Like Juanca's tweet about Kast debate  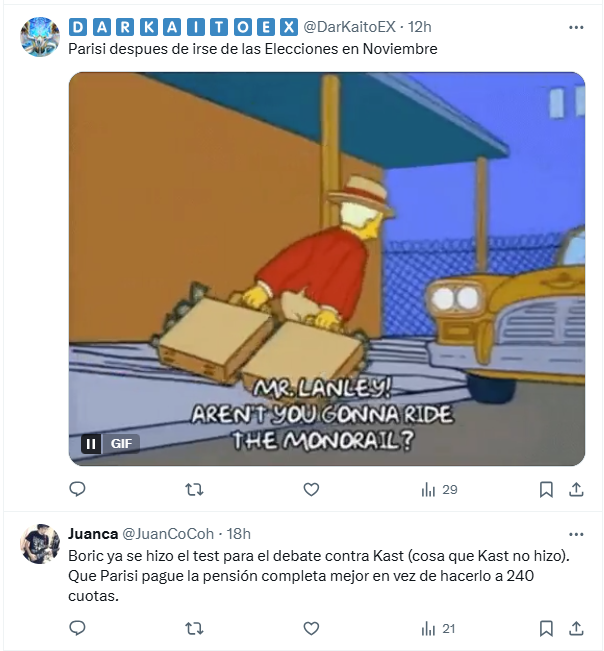click(311, 629)
